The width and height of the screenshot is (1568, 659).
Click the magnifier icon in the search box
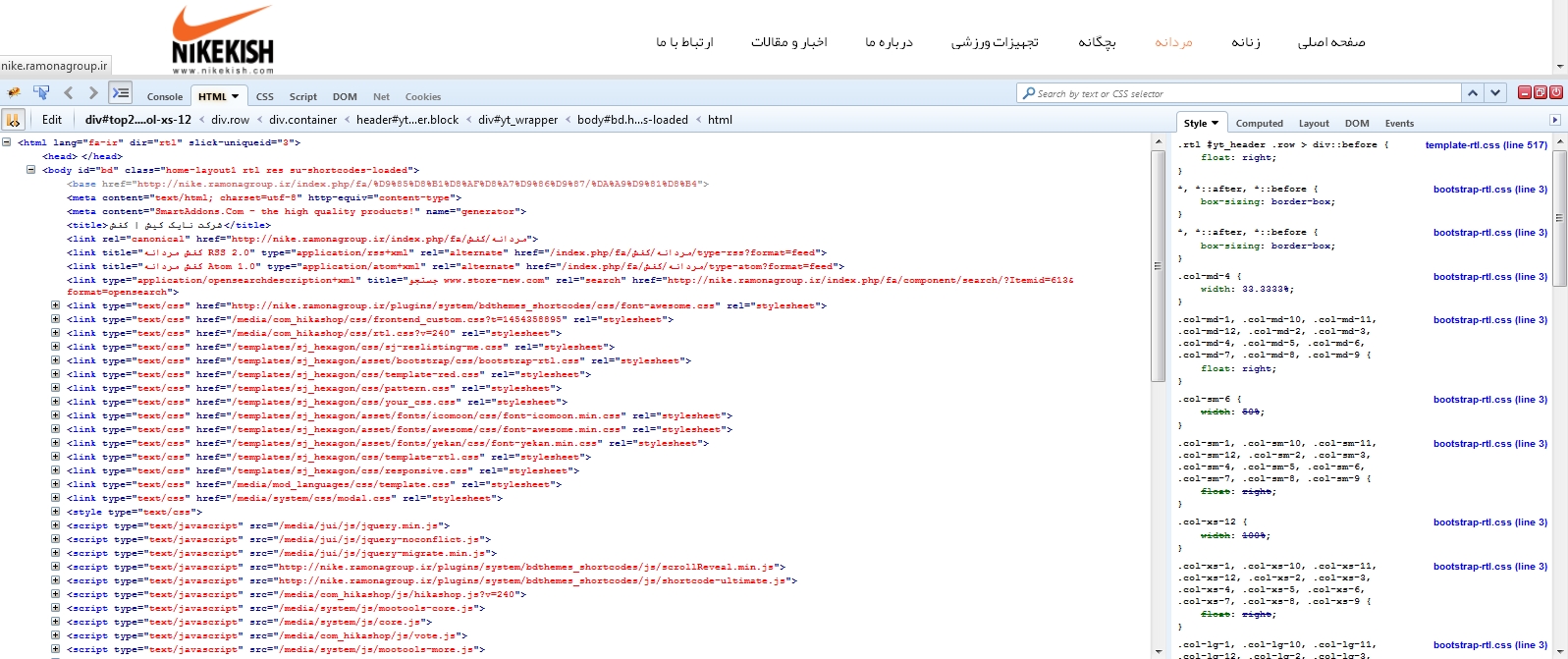(1029, 93)
